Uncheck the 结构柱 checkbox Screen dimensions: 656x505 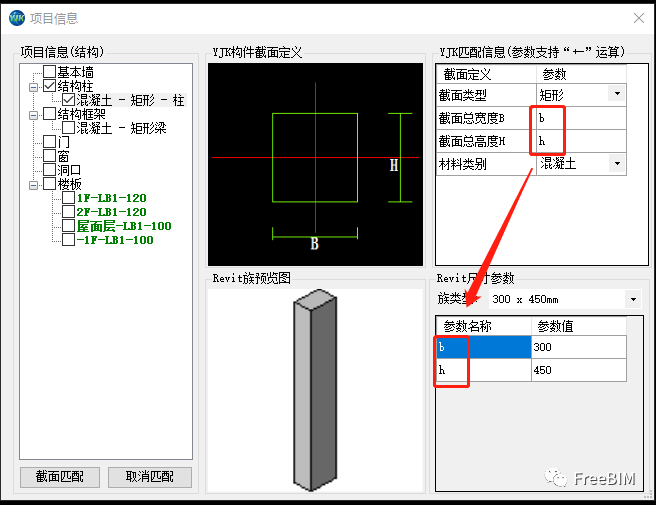(x=50, y=86)
